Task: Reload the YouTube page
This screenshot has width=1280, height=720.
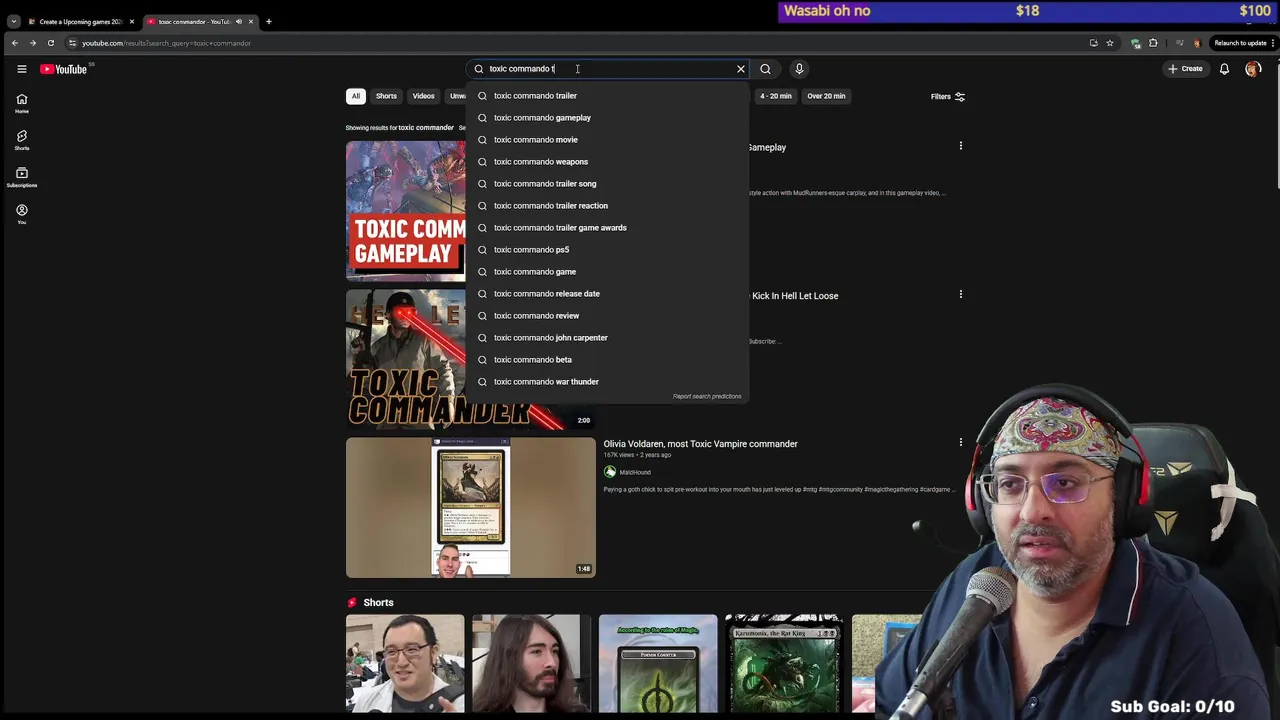Action: [51, 43]
